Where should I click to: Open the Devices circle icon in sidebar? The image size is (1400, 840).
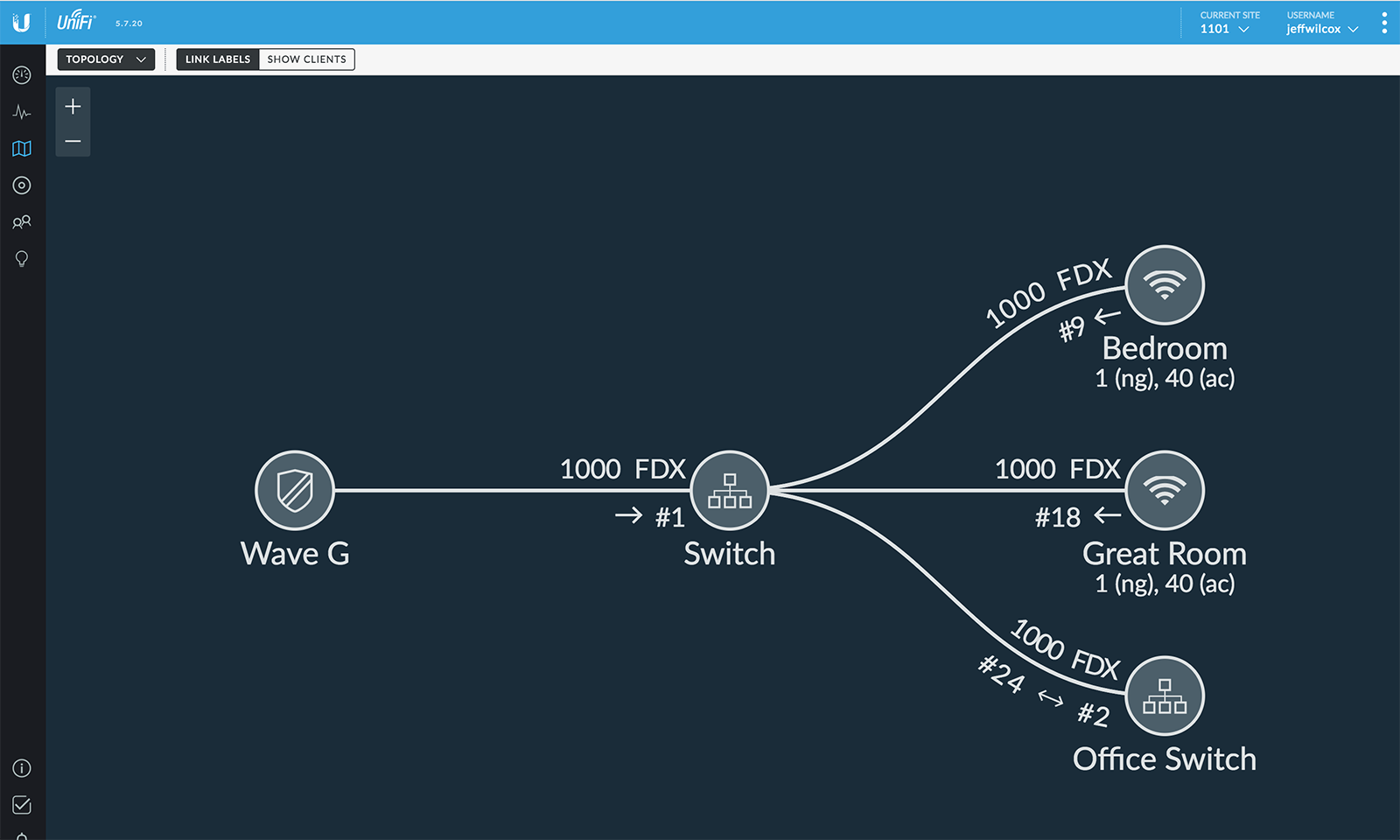(22, 185)
